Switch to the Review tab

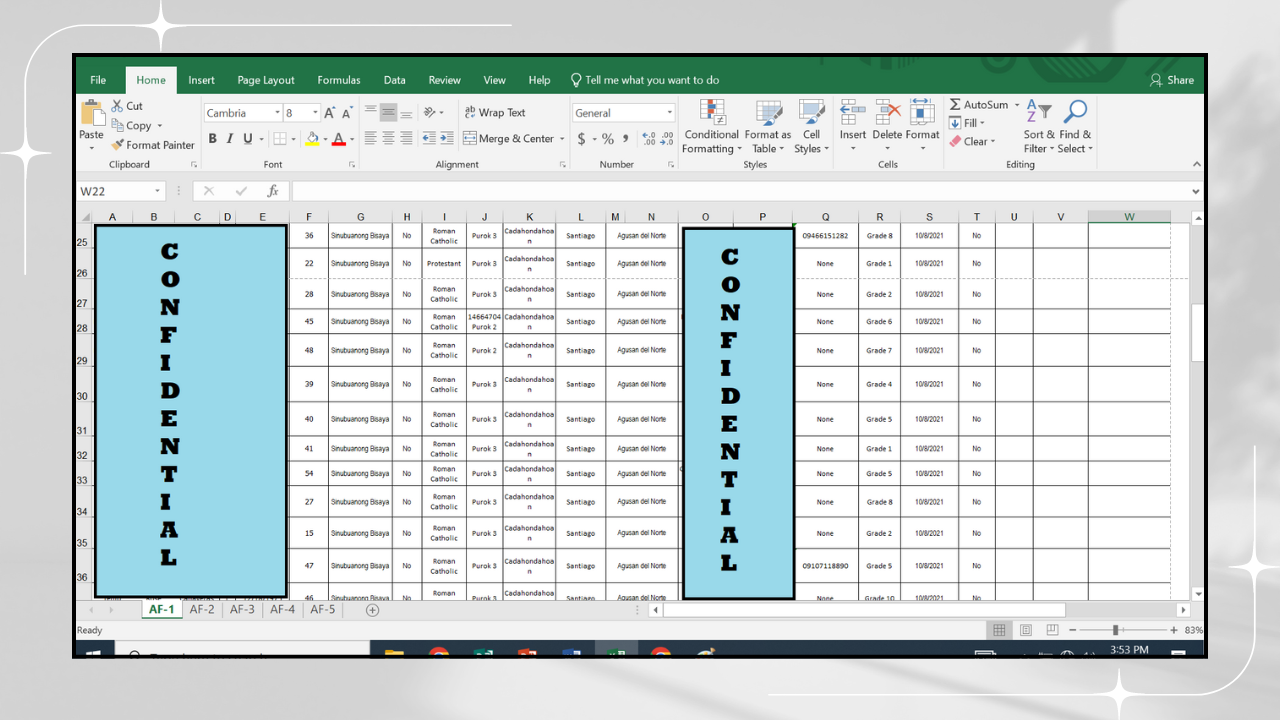pos(445,80)
